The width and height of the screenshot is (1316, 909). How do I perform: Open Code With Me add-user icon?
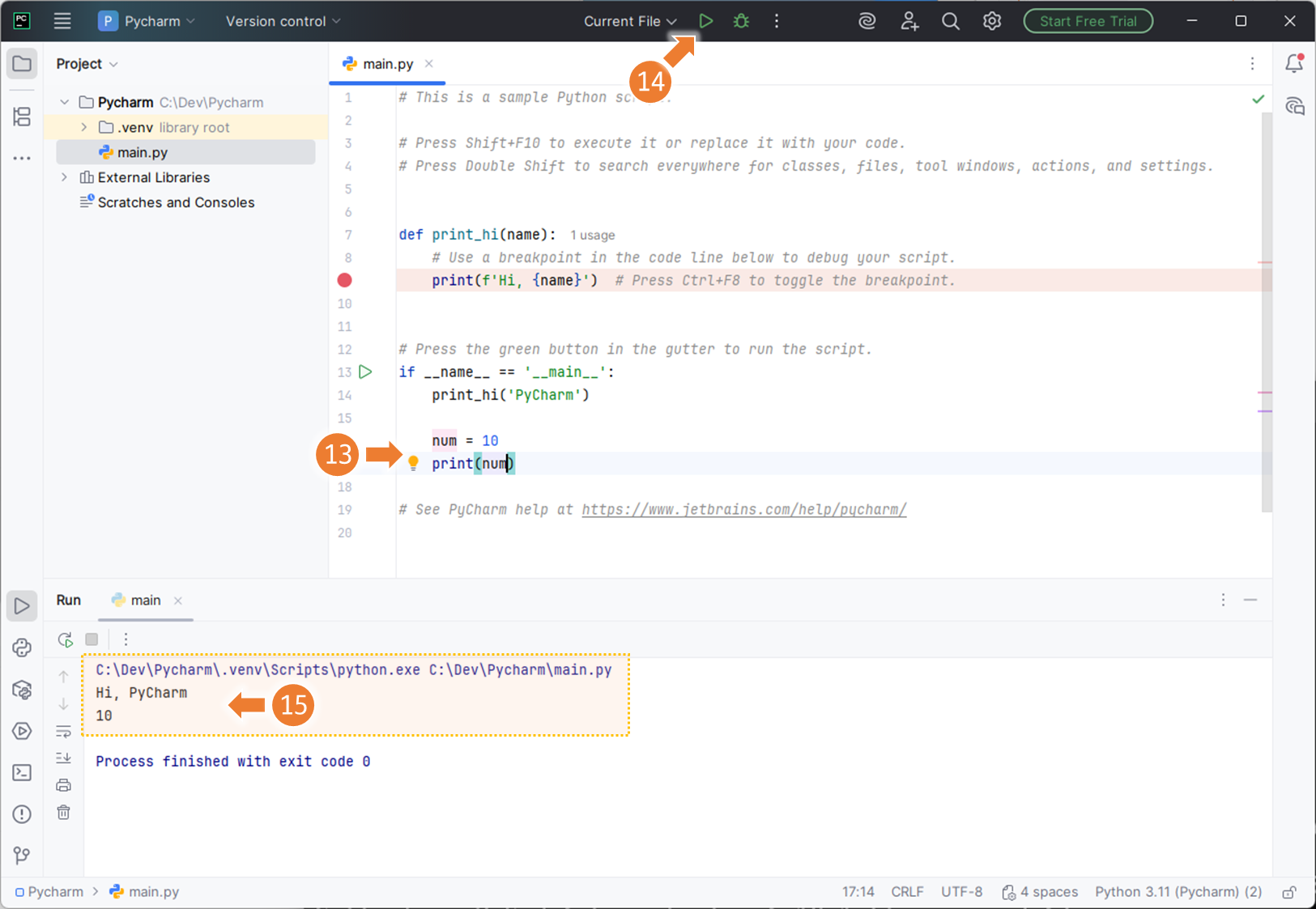(909, 21)
